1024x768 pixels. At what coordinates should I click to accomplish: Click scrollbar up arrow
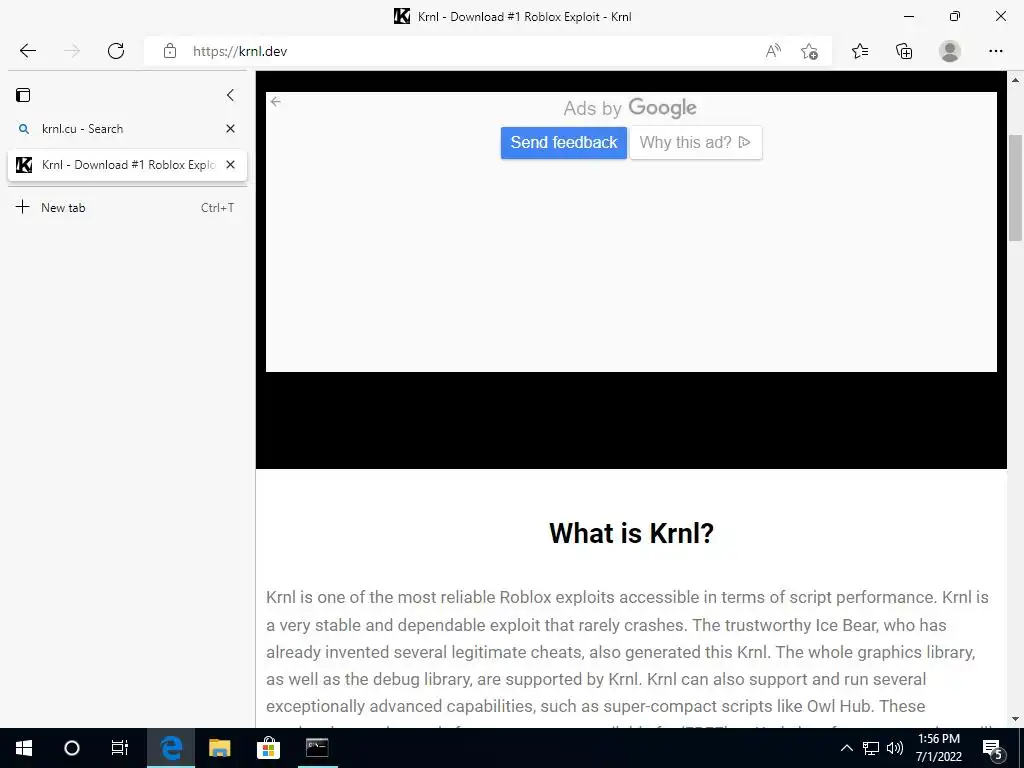click(x=1016, y=80)
